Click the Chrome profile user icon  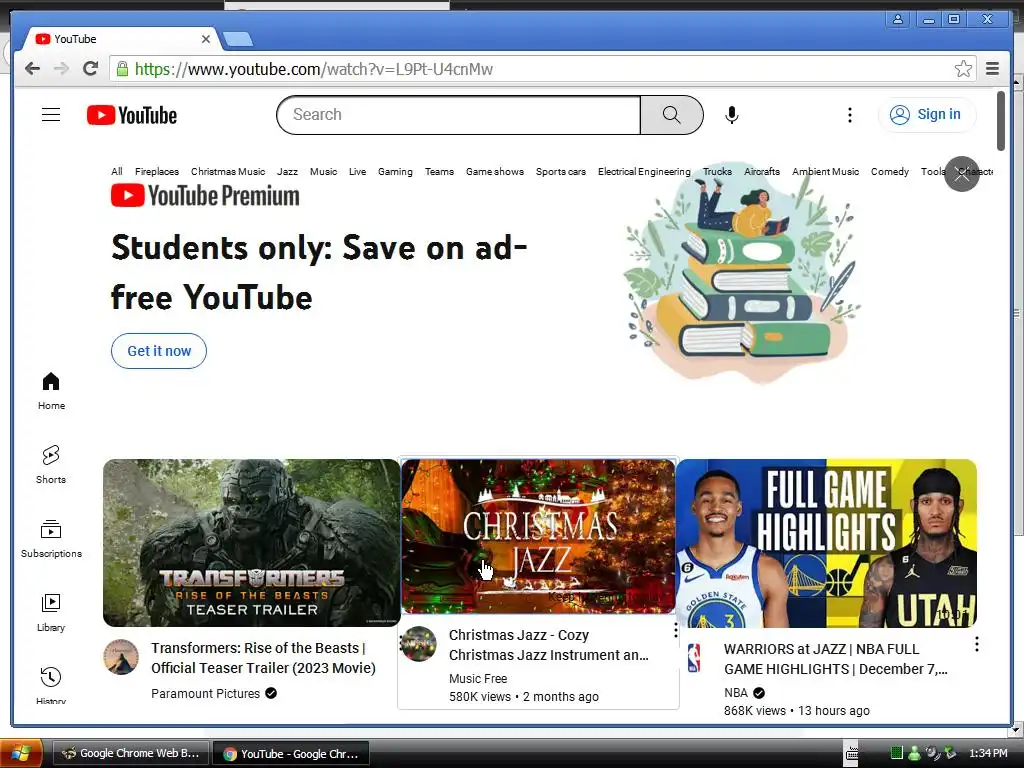tap(898, 19)
